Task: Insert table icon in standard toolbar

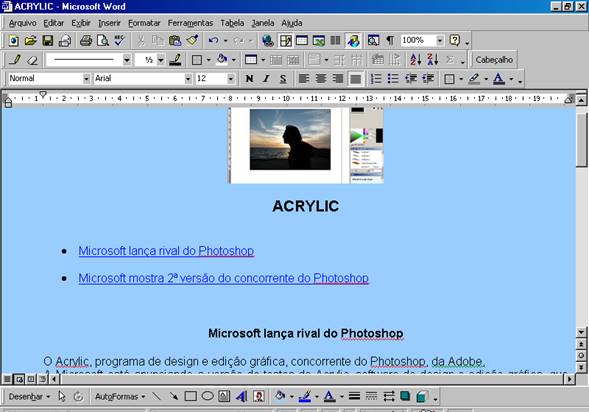Action: coord(302,40)
